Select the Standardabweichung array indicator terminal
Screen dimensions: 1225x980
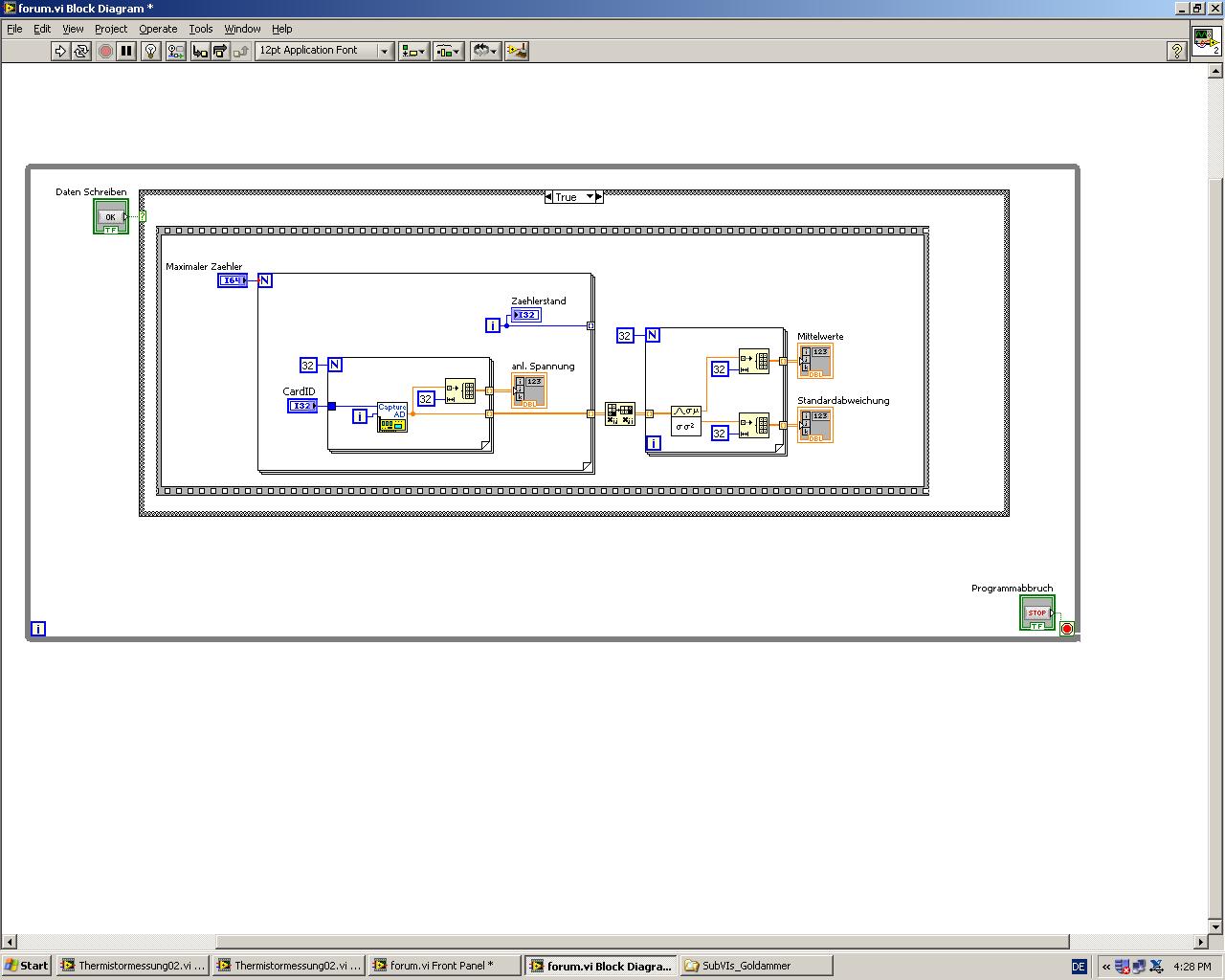coord(815,426)
